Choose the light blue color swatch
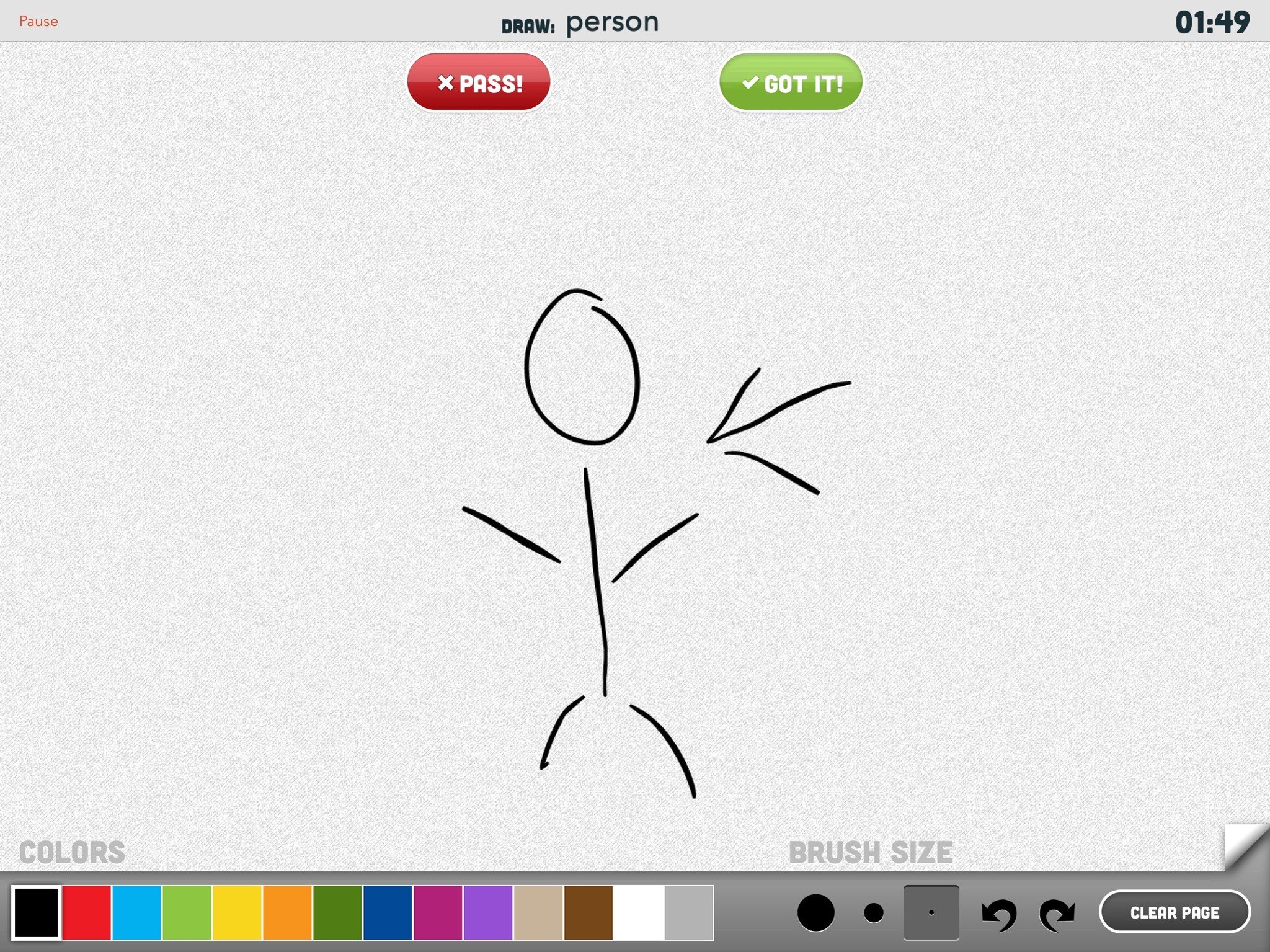 tap(137, 912)
